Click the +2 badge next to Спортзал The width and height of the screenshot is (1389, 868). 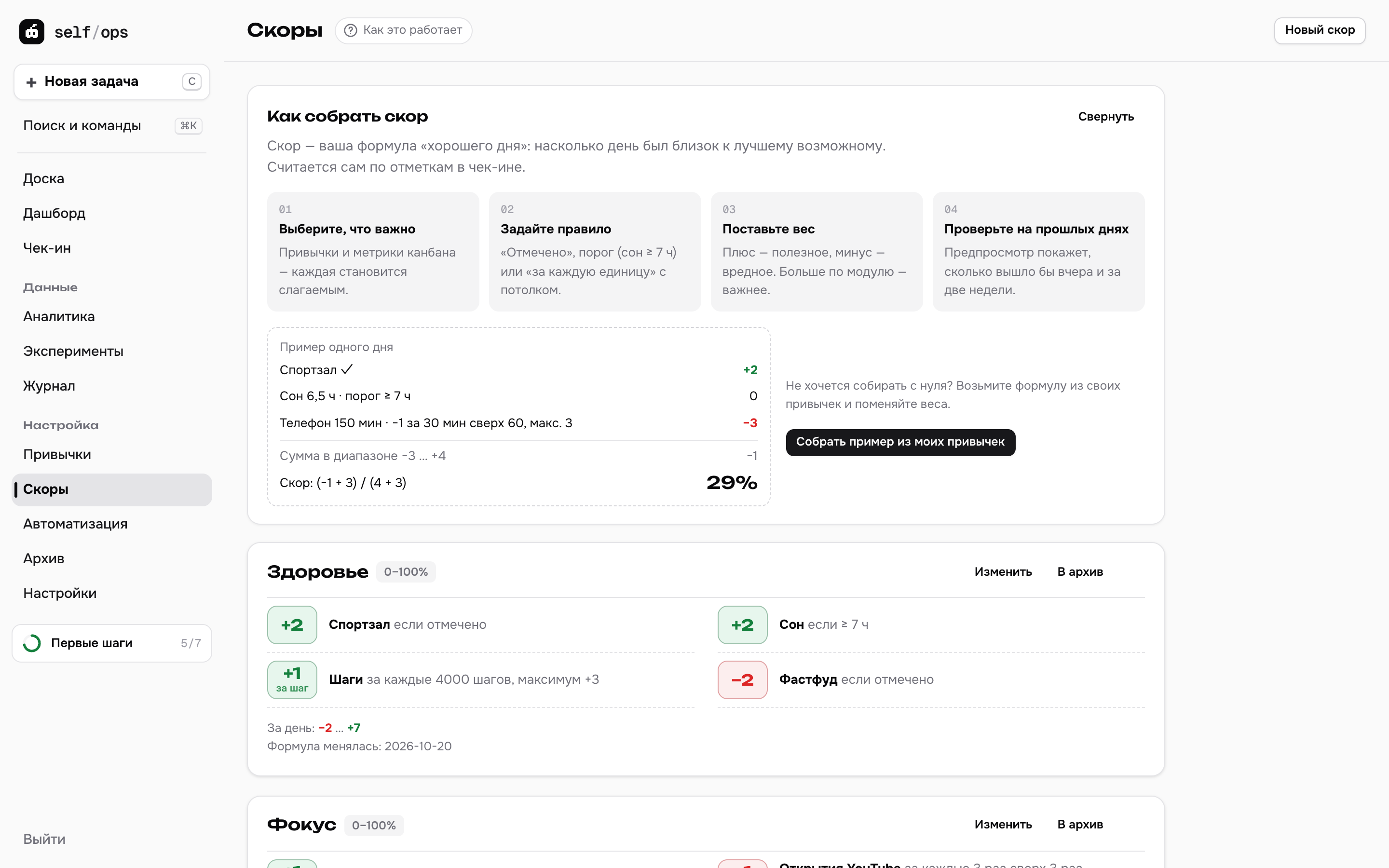click(292, 624)
